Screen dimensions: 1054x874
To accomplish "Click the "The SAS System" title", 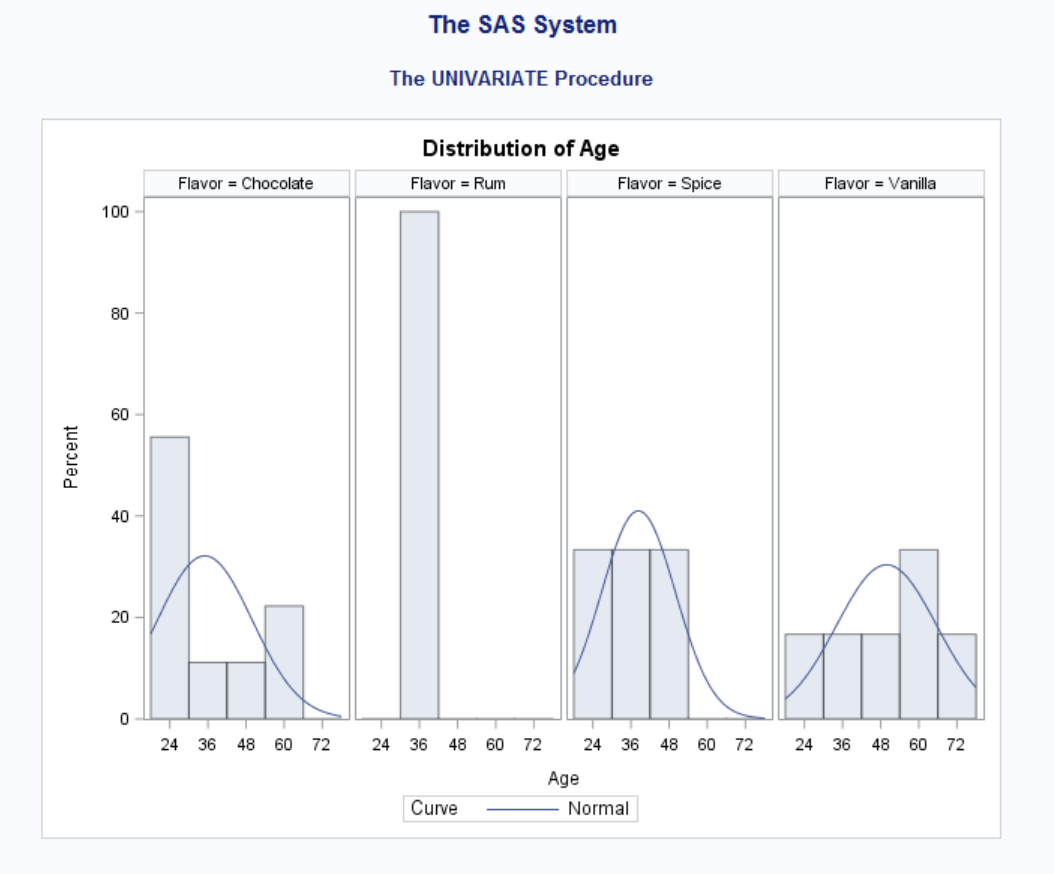I will point(522,25).
